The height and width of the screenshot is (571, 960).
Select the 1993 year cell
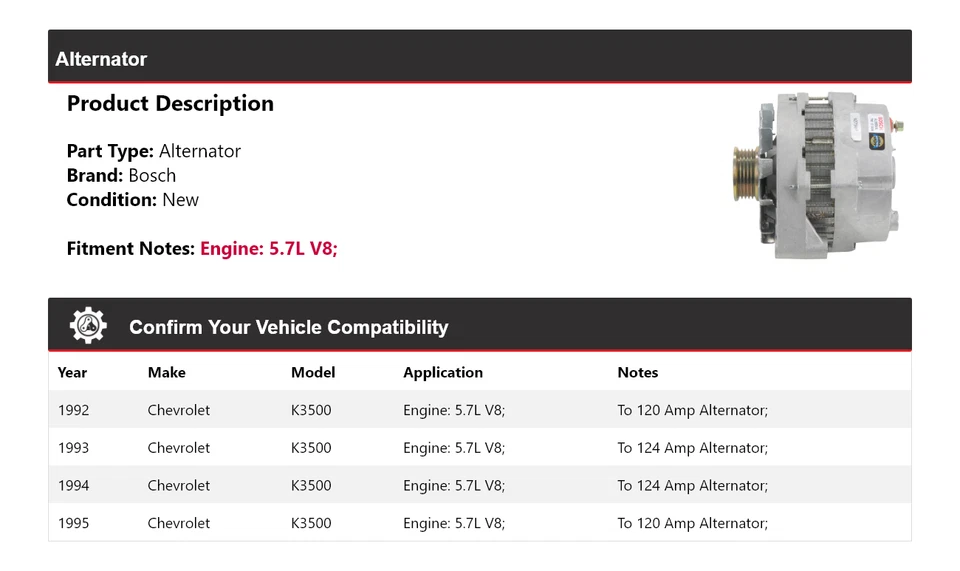(74, 448)
